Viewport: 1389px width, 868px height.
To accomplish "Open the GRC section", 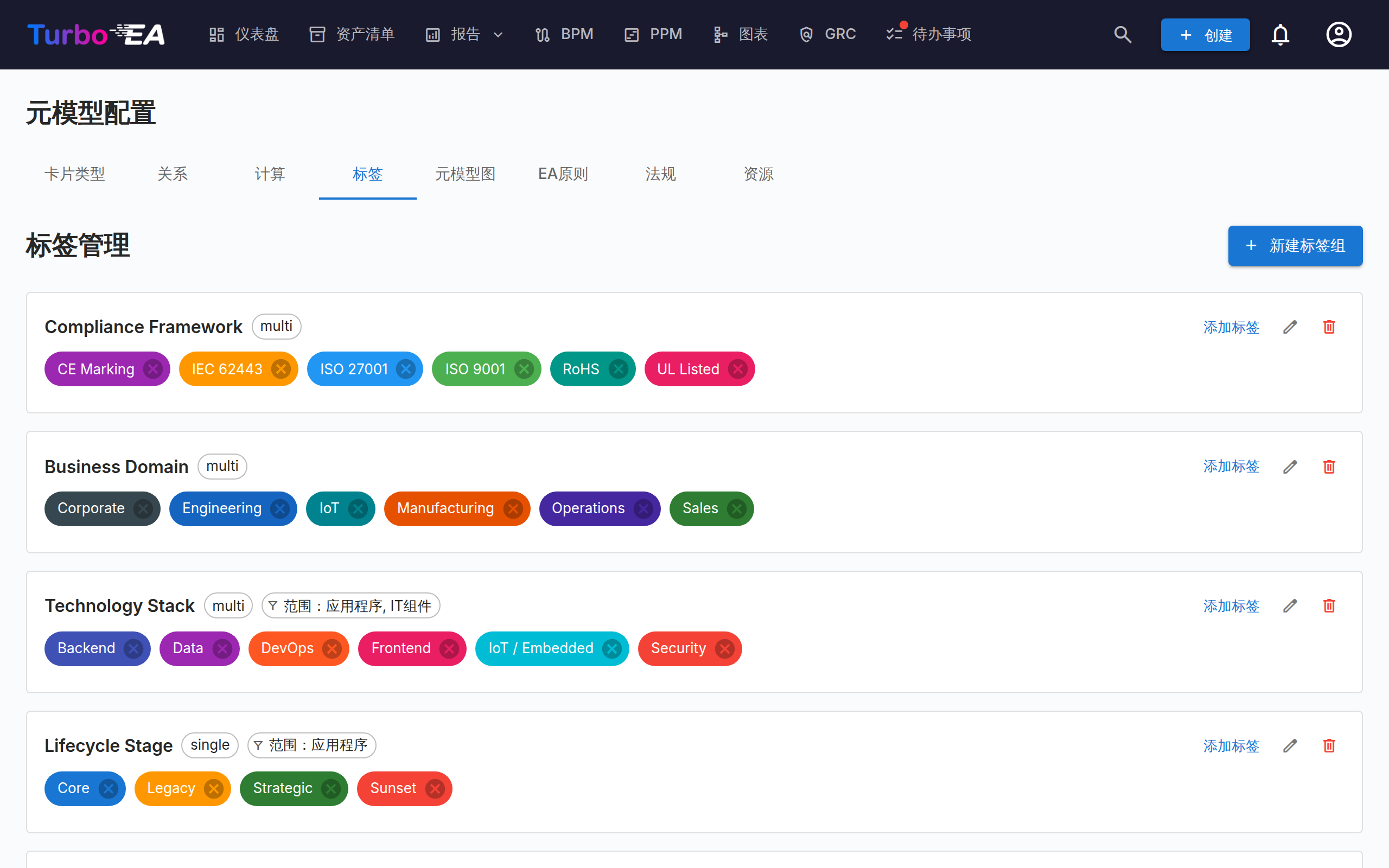I will click(x=827, y=34).
